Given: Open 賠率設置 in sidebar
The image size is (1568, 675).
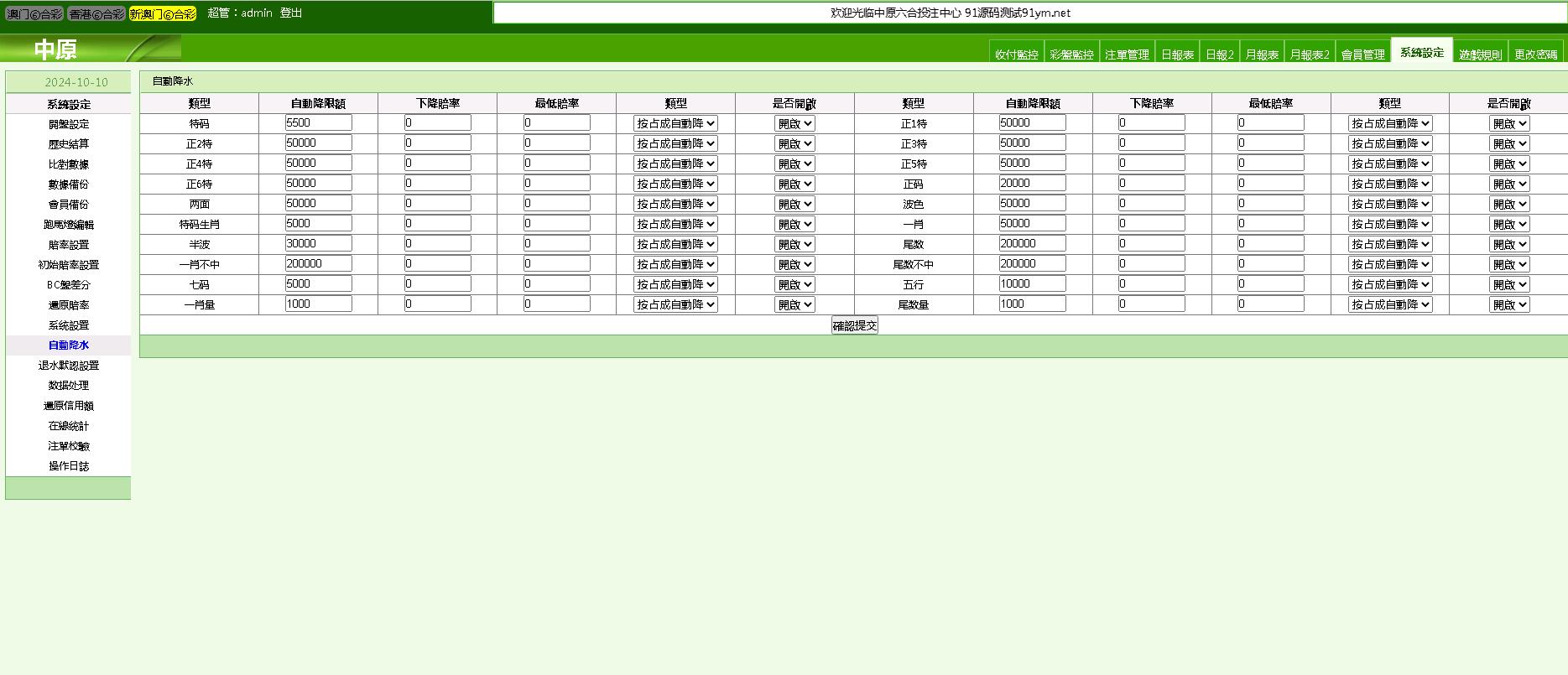Looking at the screenshot, I should pyautogui.click(x=68, y=245).
